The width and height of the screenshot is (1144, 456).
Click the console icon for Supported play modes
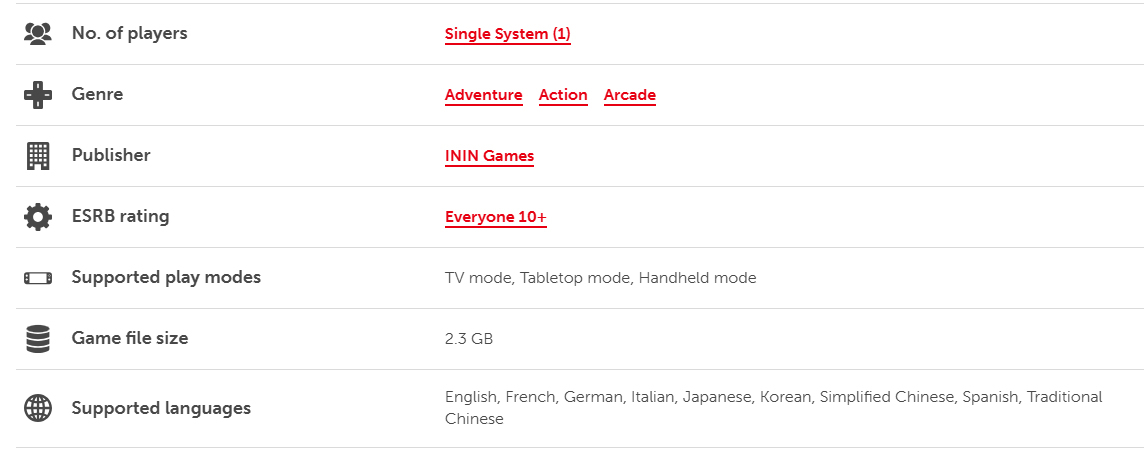[37, 278]
